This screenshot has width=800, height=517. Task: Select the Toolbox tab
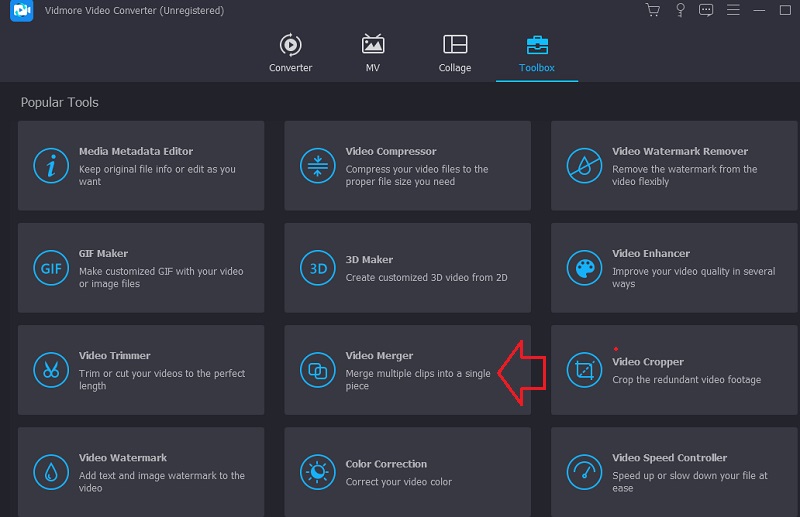[537, 54]
